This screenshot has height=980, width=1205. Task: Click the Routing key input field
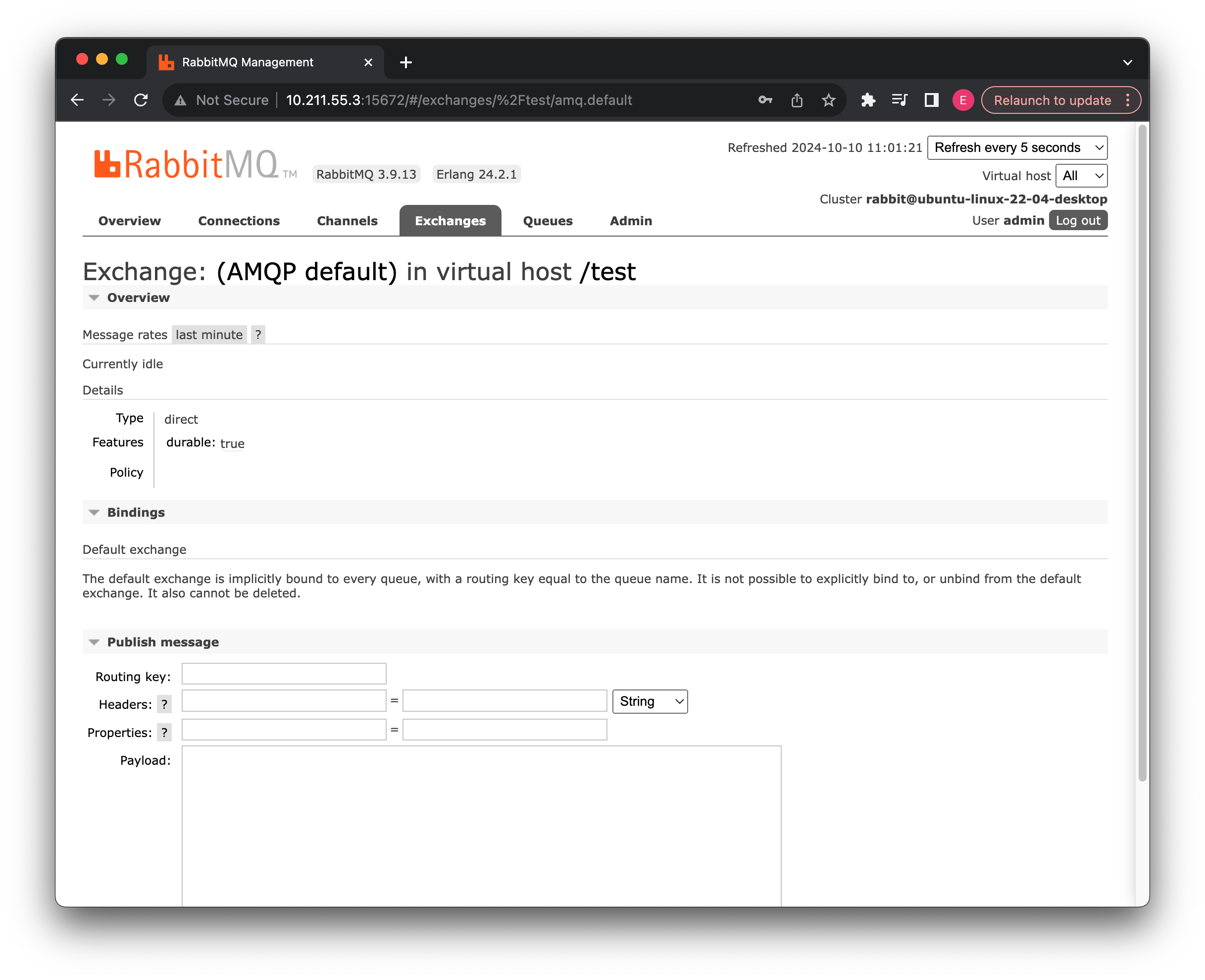pyautogui.click(x=284, y=674)
